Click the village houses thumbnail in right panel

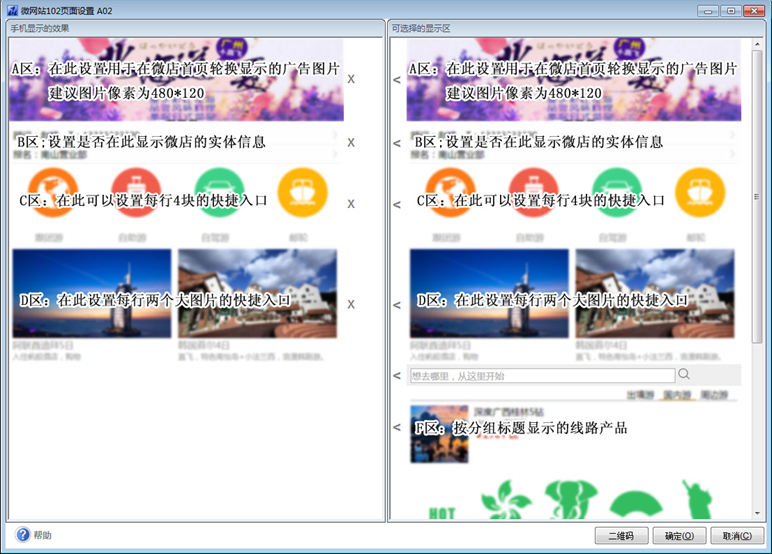click(655, 293)
